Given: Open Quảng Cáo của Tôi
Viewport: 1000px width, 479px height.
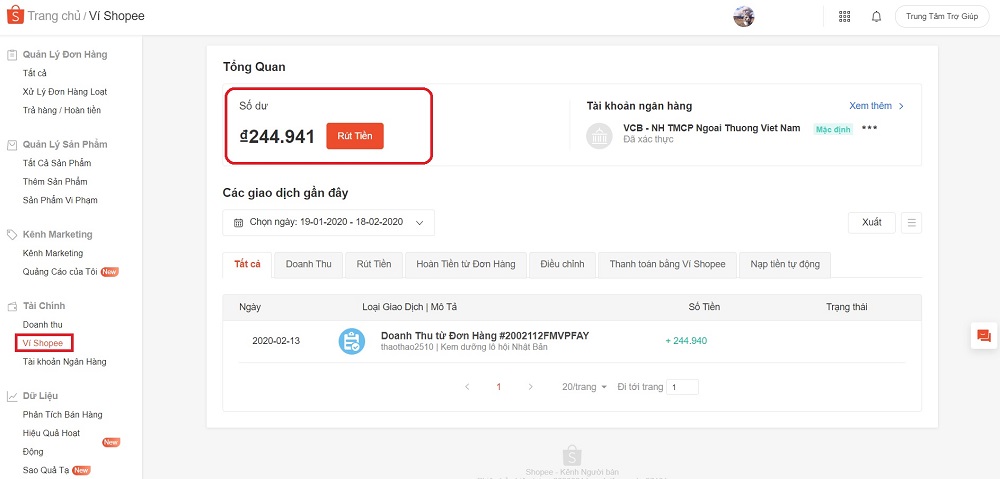Looking at the screenshot, I should tap(60, 272).
